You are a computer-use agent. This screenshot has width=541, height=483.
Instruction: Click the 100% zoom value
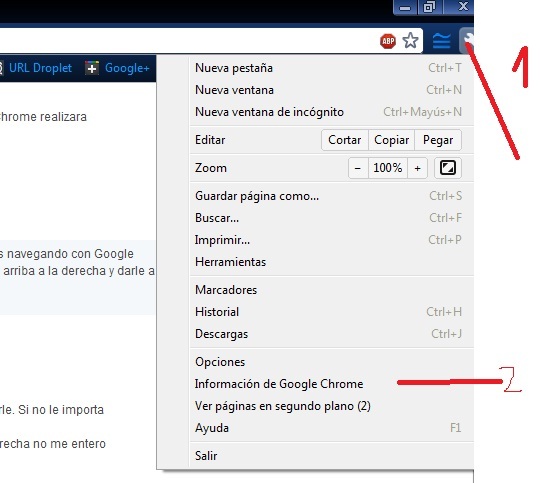click(388, 168)
